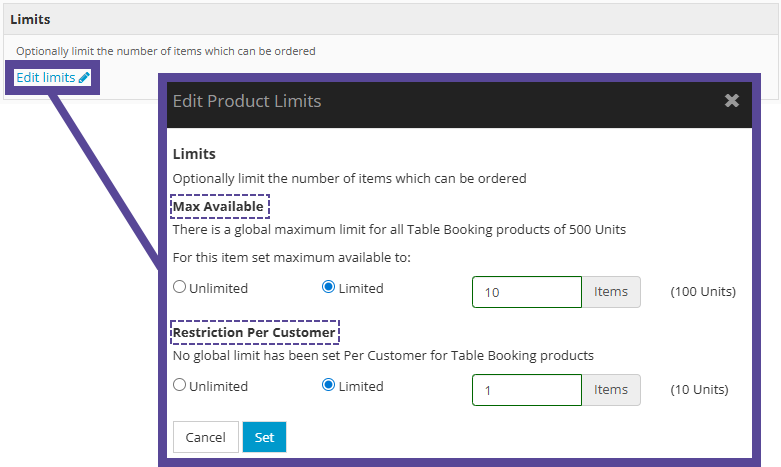
Task: Click the (10 Units) label
Action: point(698,390)
